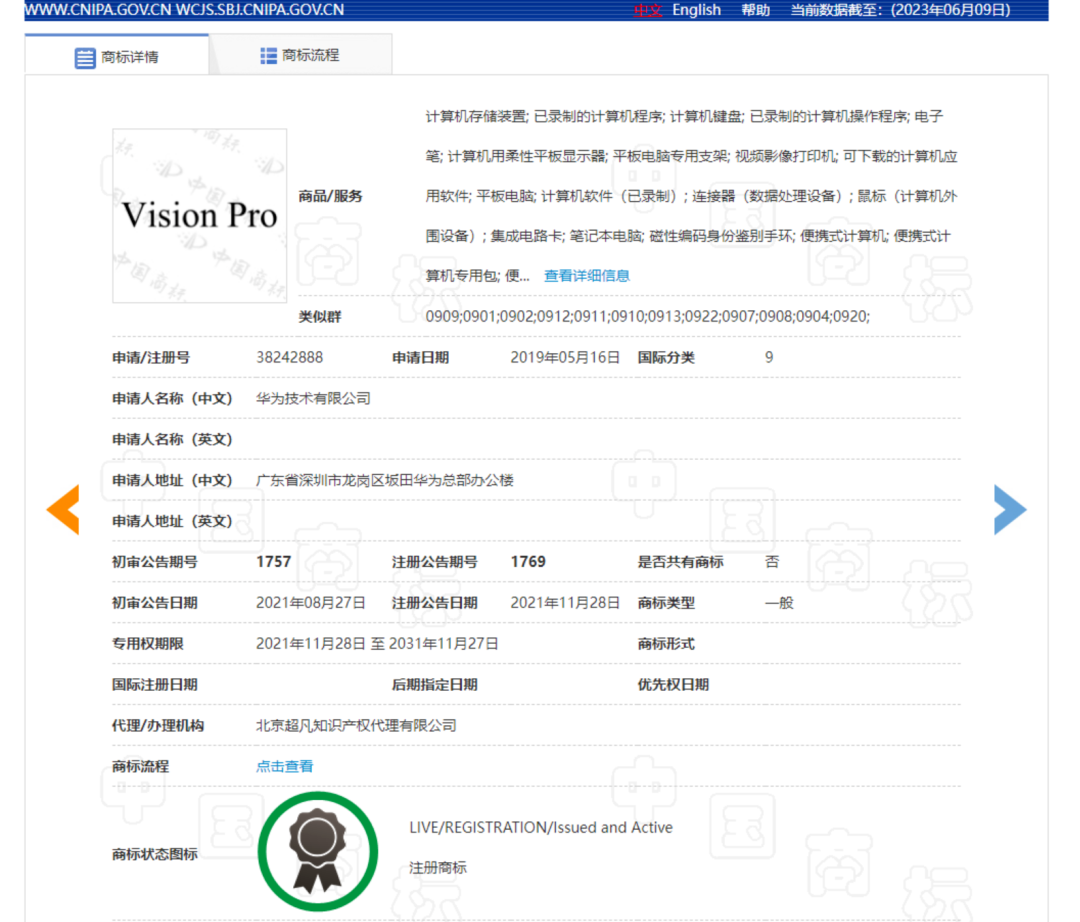This screenshot has width=1080, height=922.
Task: Open the 帮助 help link
Action: pos(756,9)
